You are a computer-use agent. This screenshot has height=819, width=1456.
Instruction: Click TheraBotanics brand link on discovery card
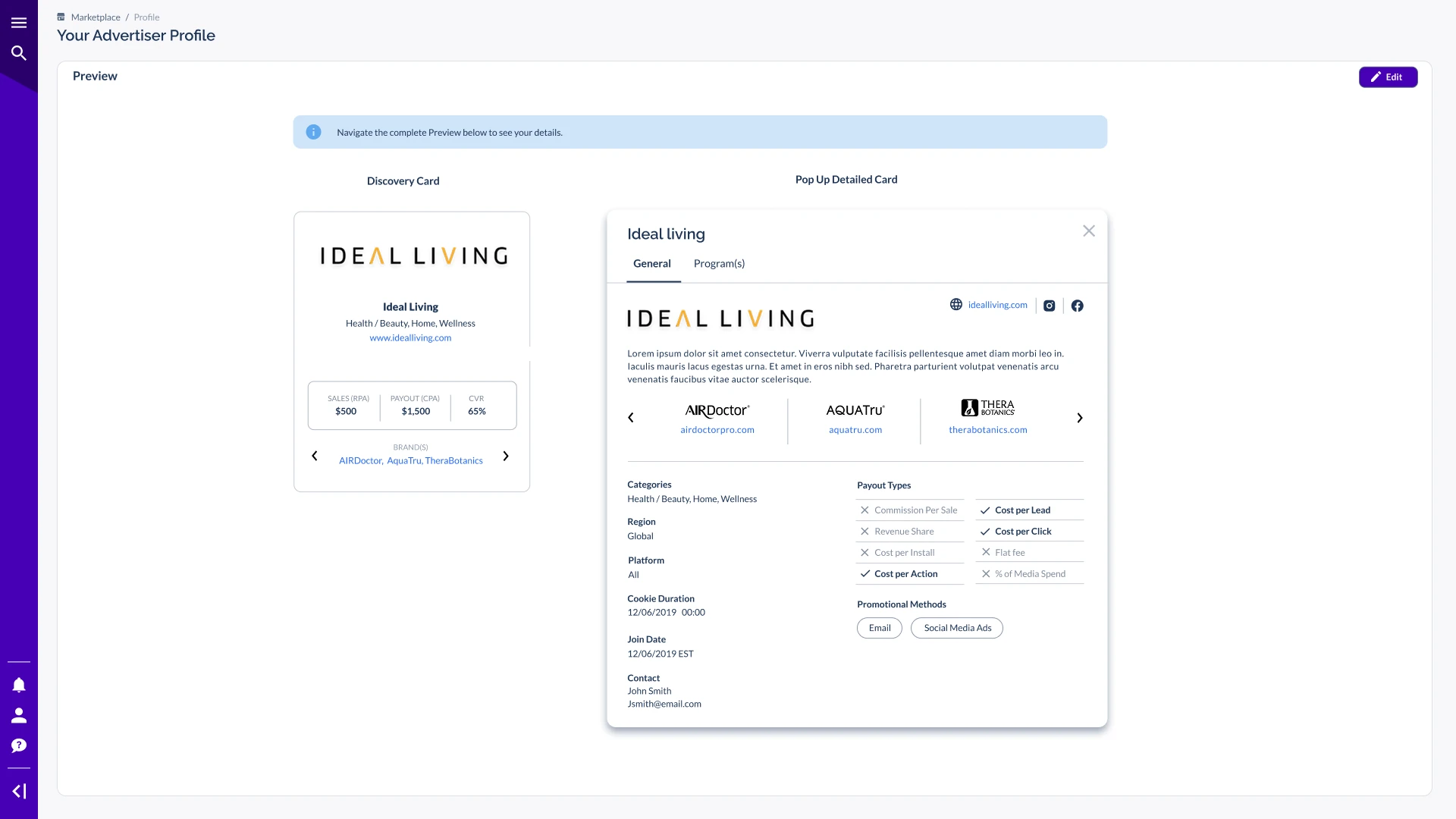pos(454,461)
